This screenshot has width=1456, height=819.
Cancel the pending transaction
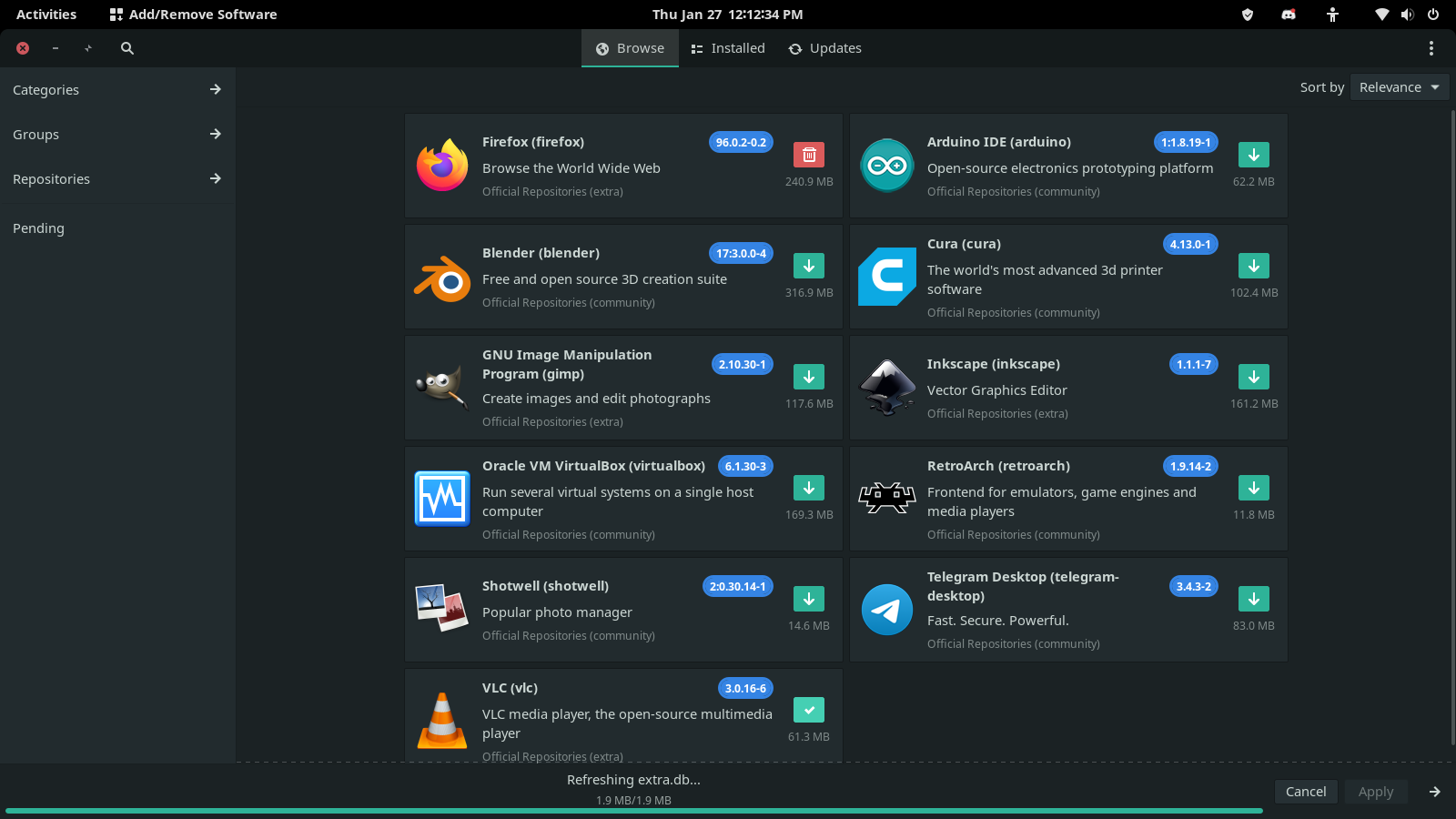click(1306, 792)
